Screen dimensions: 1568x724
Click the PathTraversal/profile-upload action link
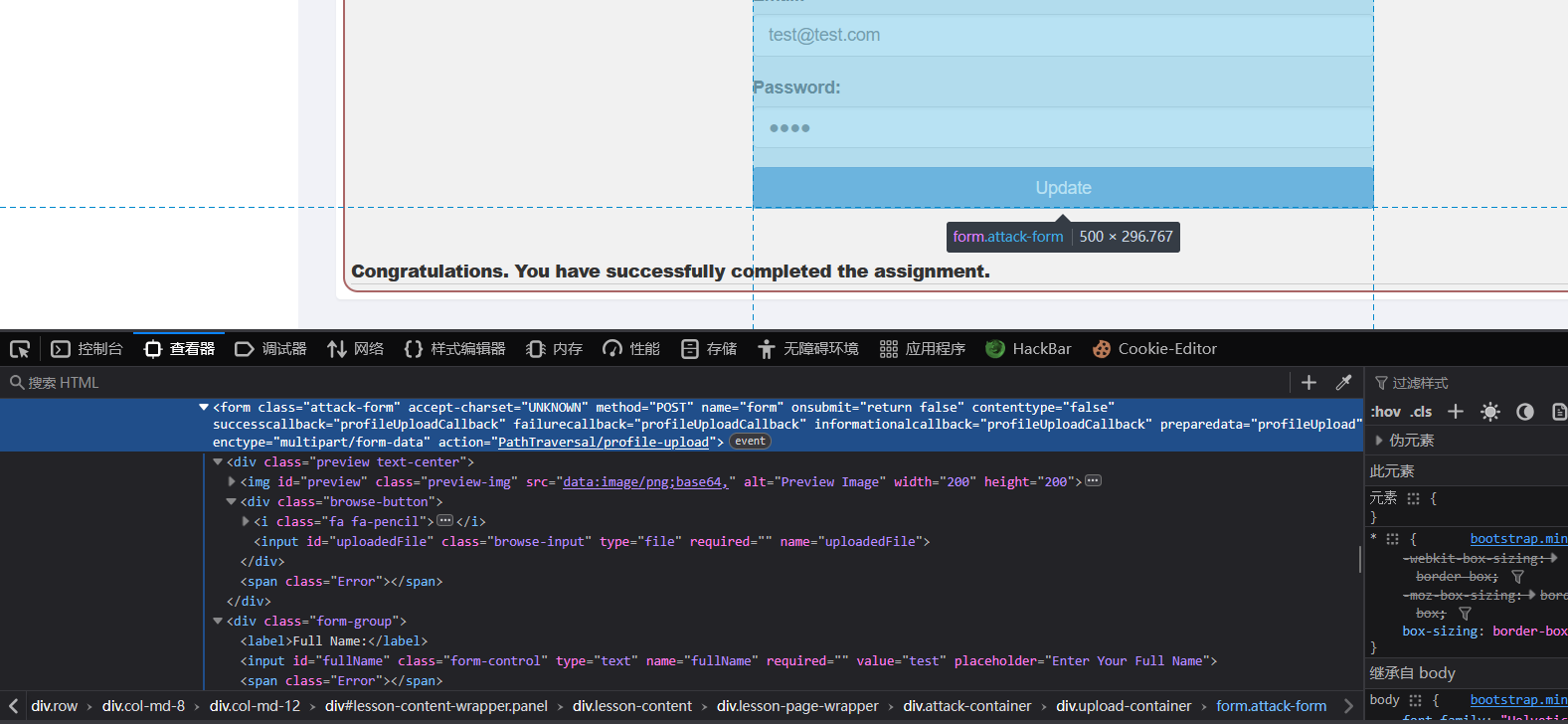tap(603, 442)
